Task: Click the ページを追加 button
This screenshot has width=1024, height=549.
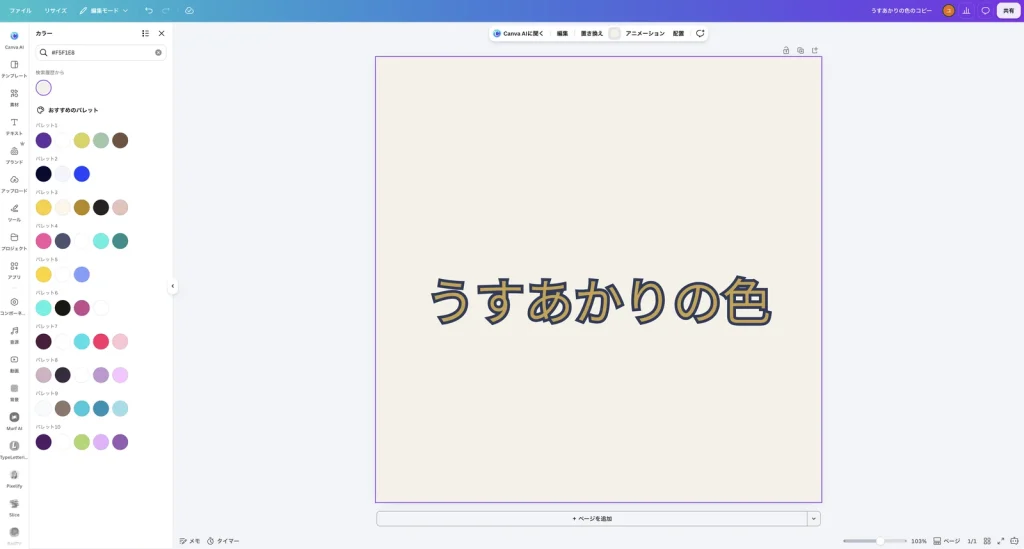Action: click(592, 519)
